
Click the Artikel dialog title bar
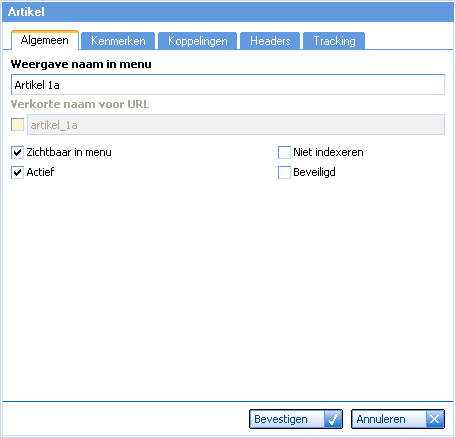(228, 12)
